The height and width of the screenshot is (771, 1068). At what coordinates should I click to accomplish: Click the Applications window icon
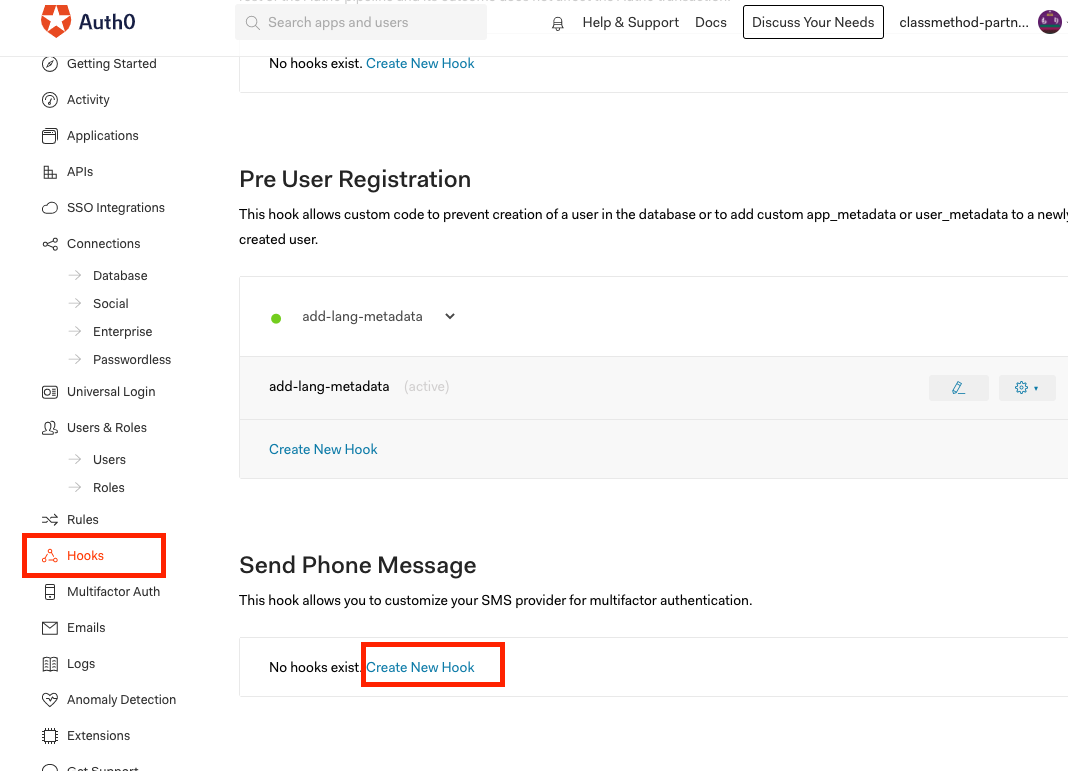[50, 136]
